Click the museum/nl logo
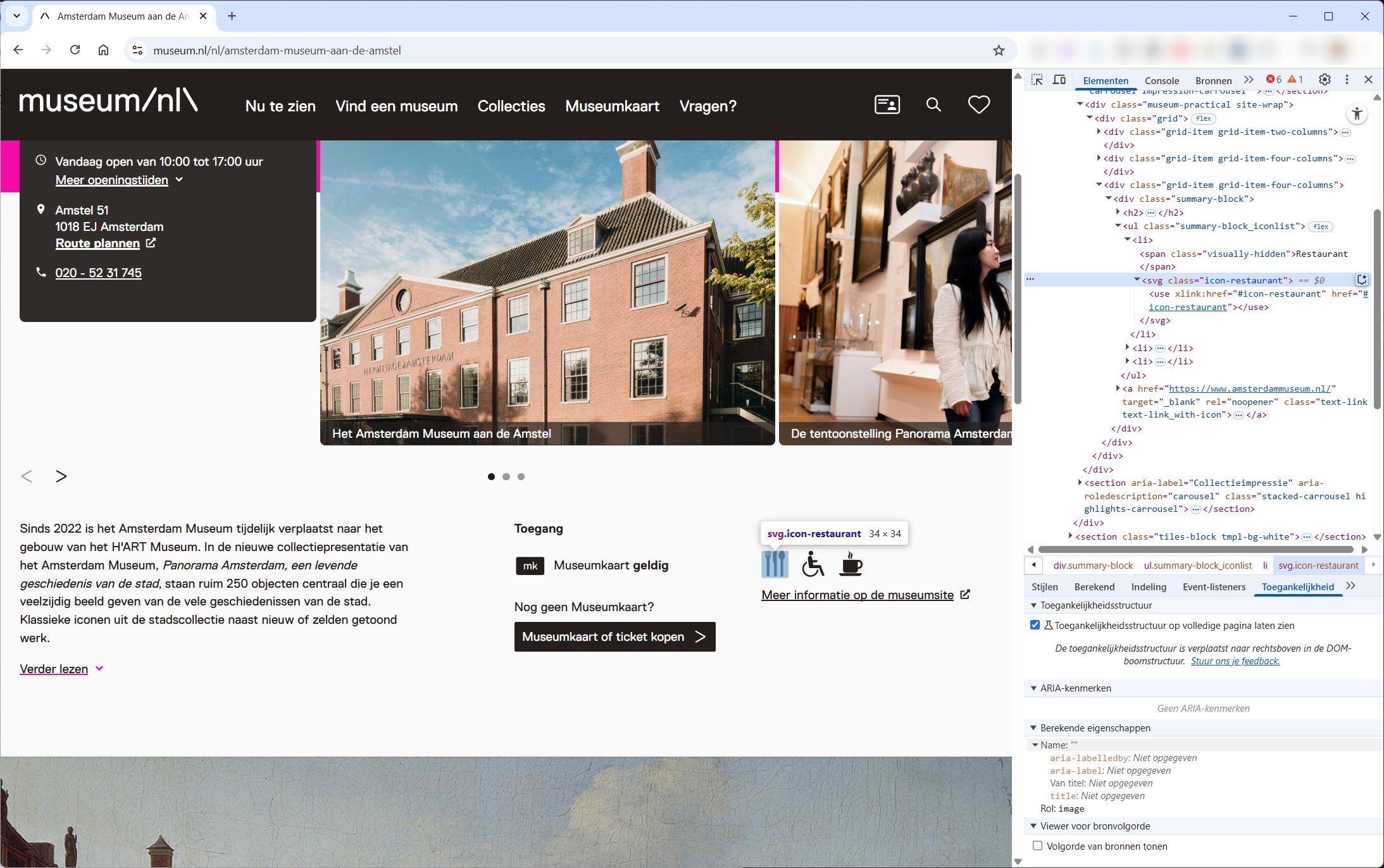 (x=108, y=101)
